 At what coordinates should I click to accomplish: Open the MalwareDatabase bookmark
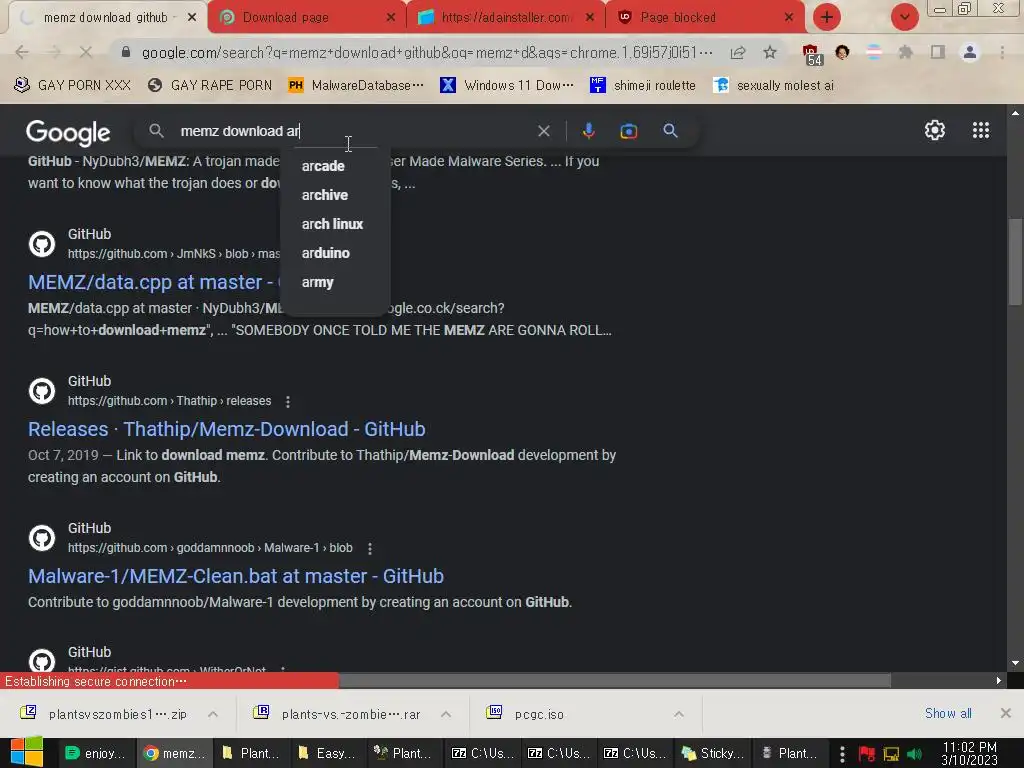tap(356, 85)
